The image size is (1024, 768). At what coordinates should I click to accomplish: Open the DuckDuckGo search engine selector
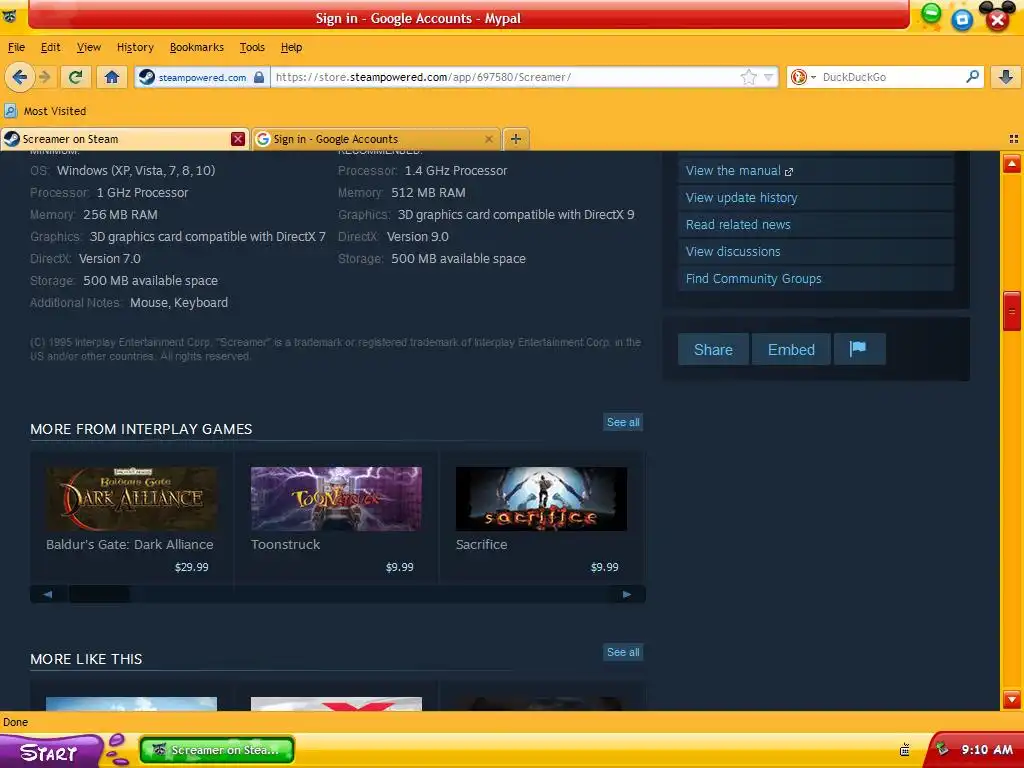click(803, 77)
